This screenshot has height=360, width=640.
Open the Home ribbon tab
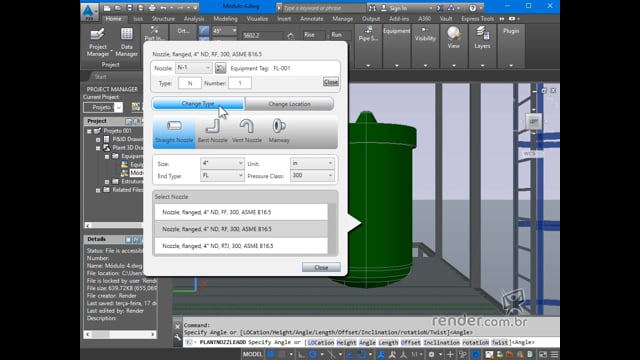[113, 19]
